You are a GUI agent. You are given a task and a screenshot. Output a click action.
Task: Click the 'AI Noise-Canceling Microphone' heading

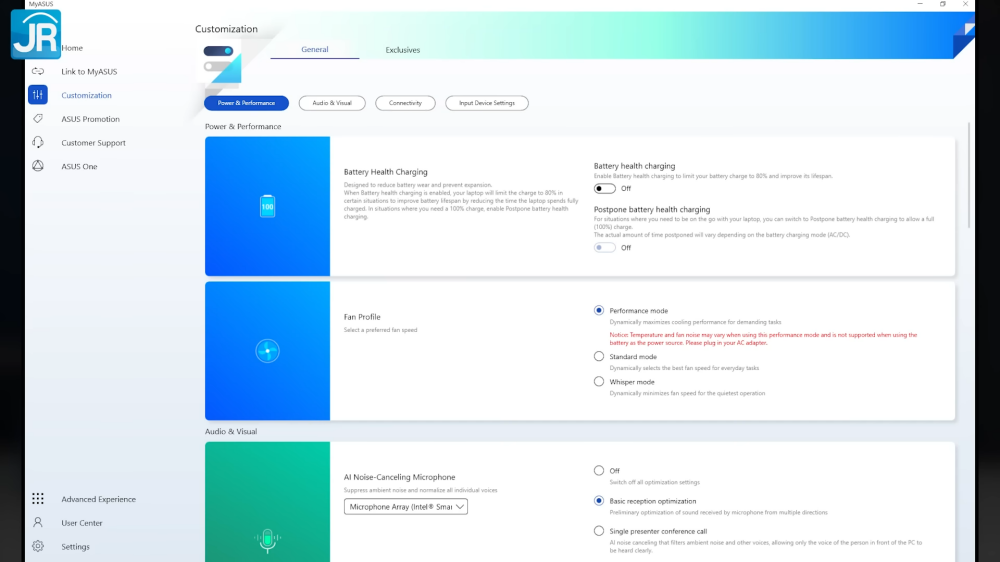point(399,477)
